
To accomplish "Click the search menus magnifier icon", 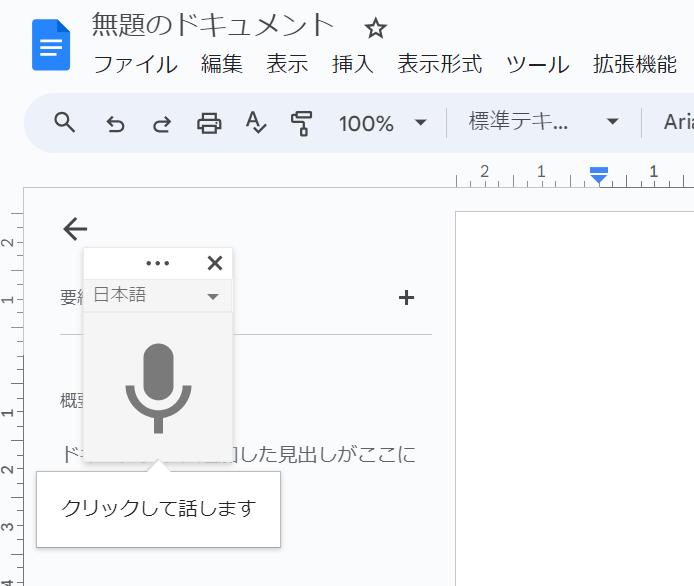I will tap(65, 123).
